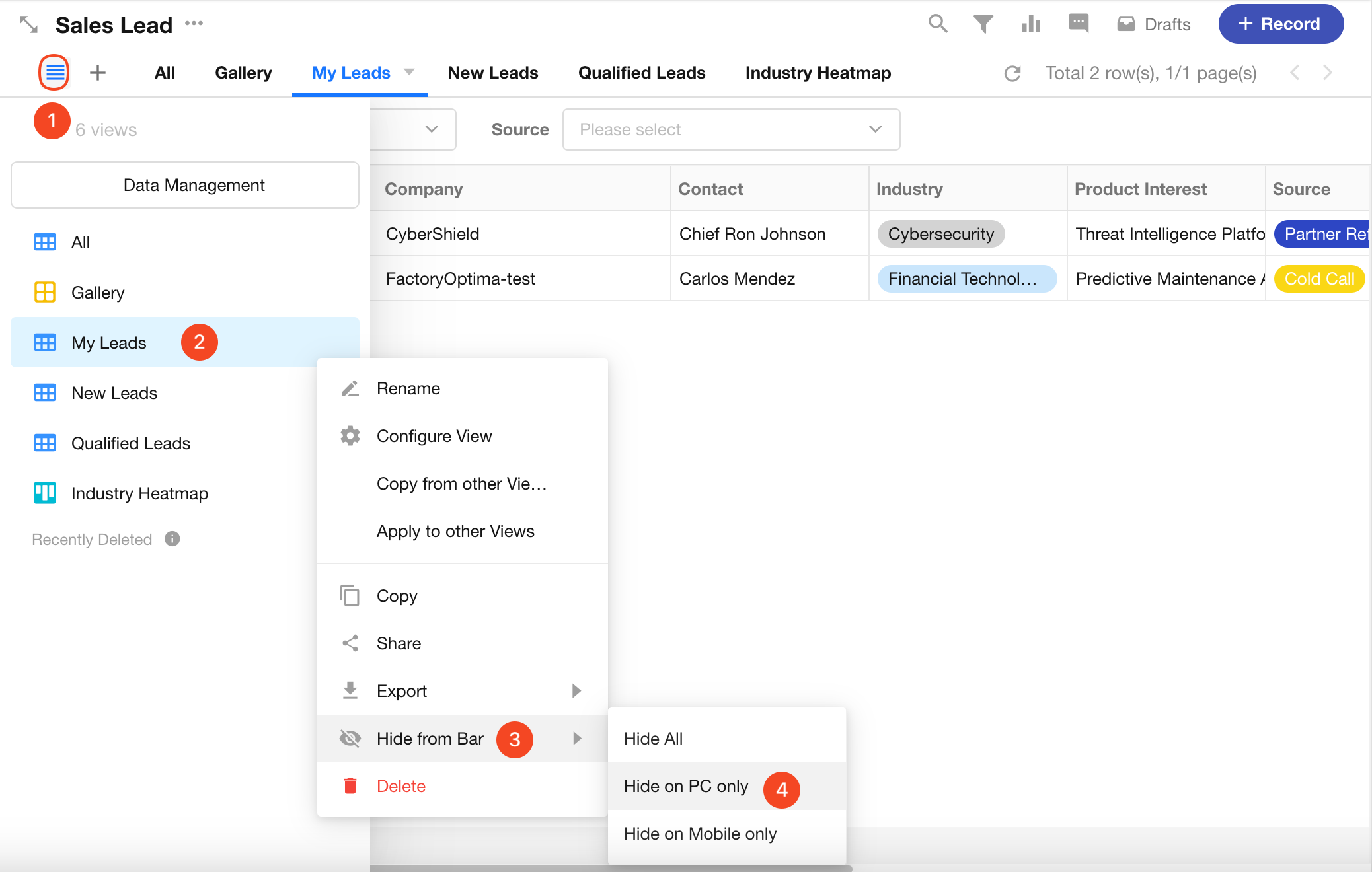1372x872 pixels.
Task: Click the search magnifier icon
Action: click(938, 24)
